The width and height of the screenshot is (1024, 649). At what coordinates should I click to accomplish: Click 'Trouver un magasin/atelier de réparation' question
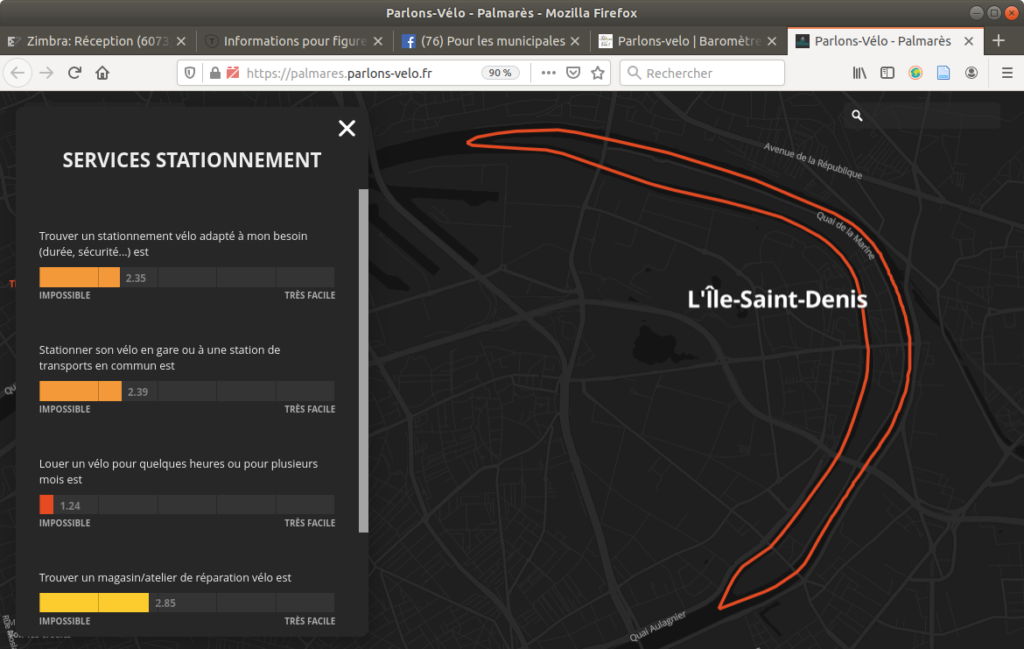[165, 577]
